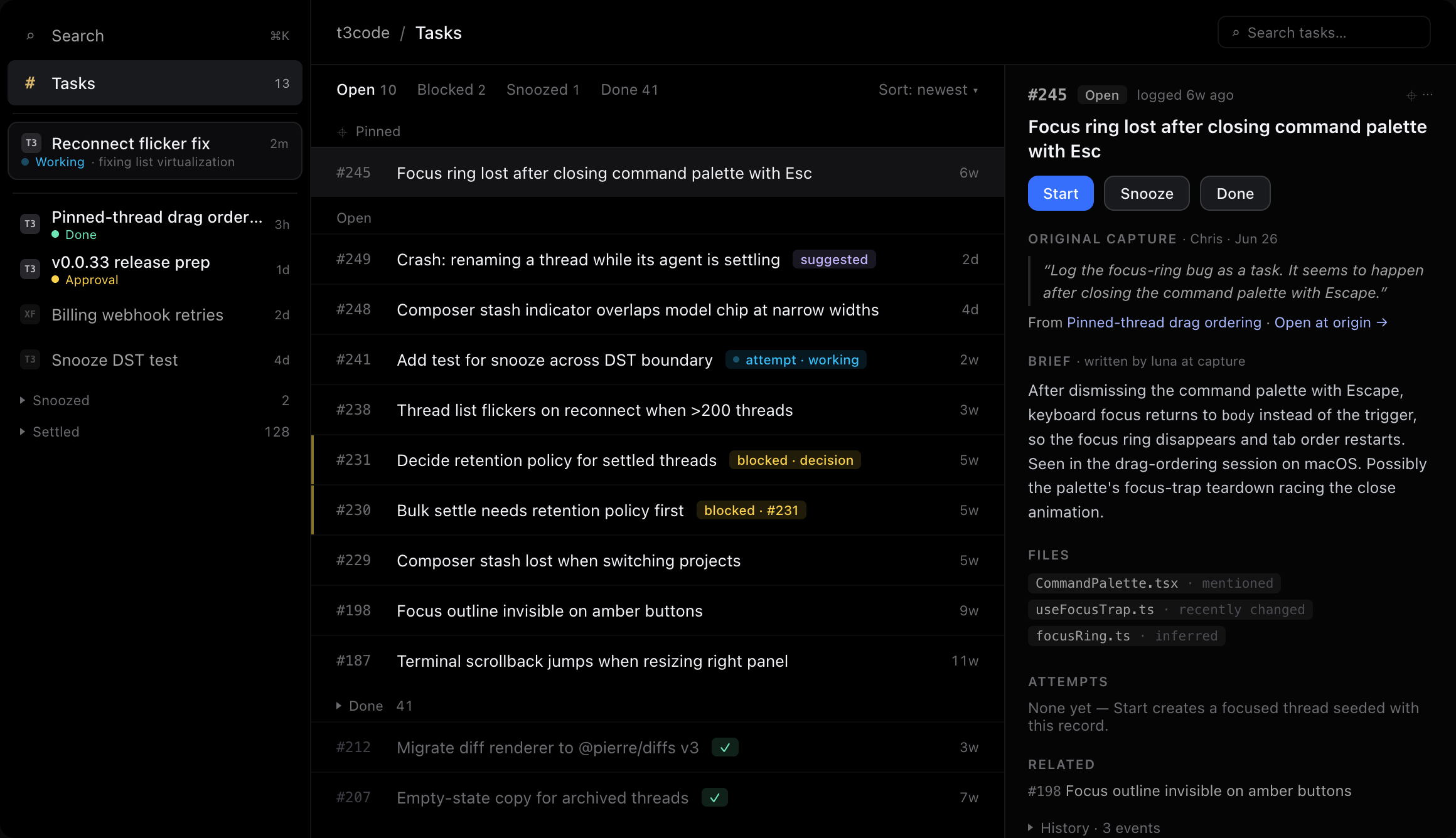The image size is (1456, 838).
Task: Click the T3 badge beside Snooze DST test
Action: coord(30,359)
